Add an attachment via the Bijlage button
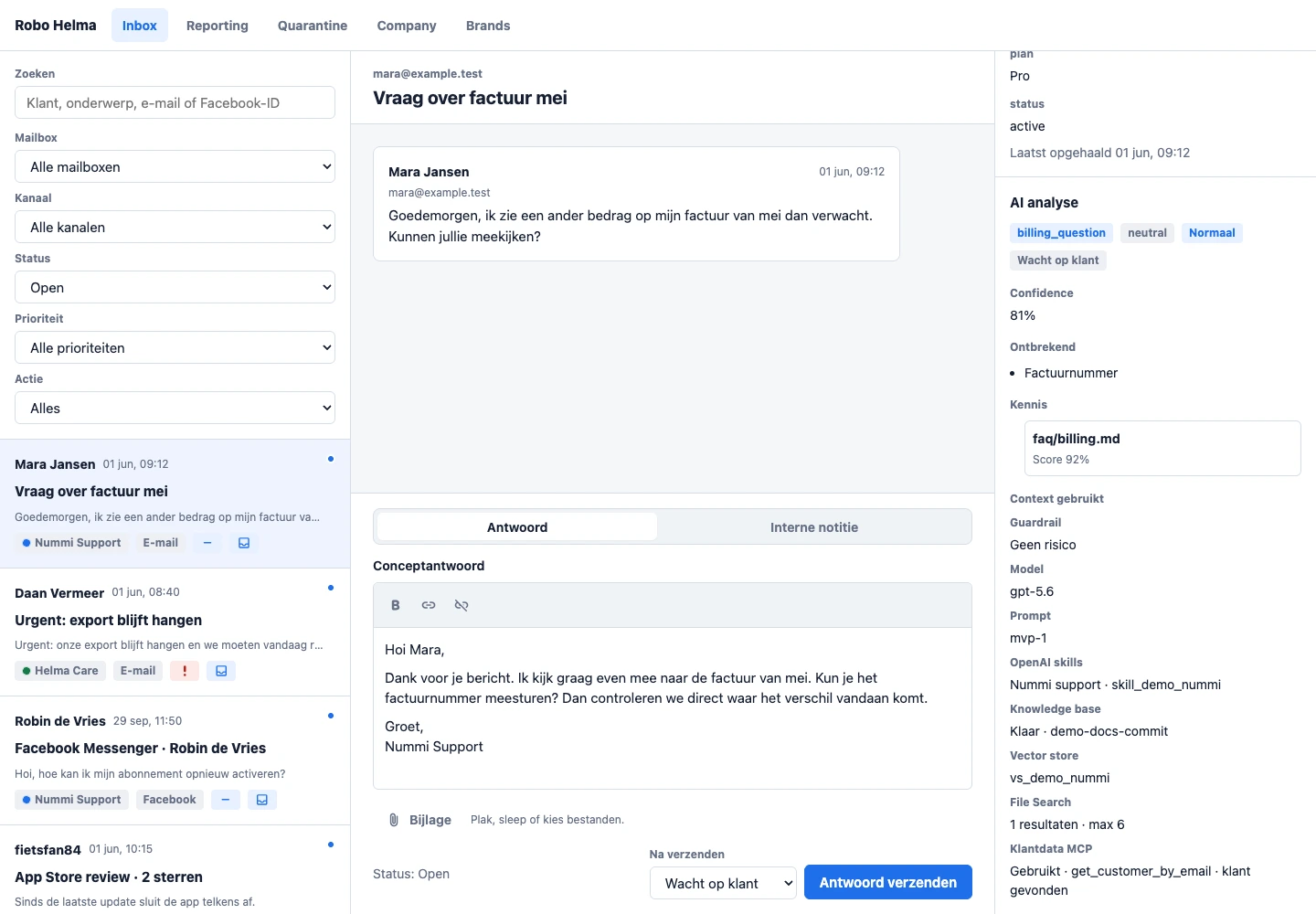This screenshot has width=1316, height=914. coord(420,820)
